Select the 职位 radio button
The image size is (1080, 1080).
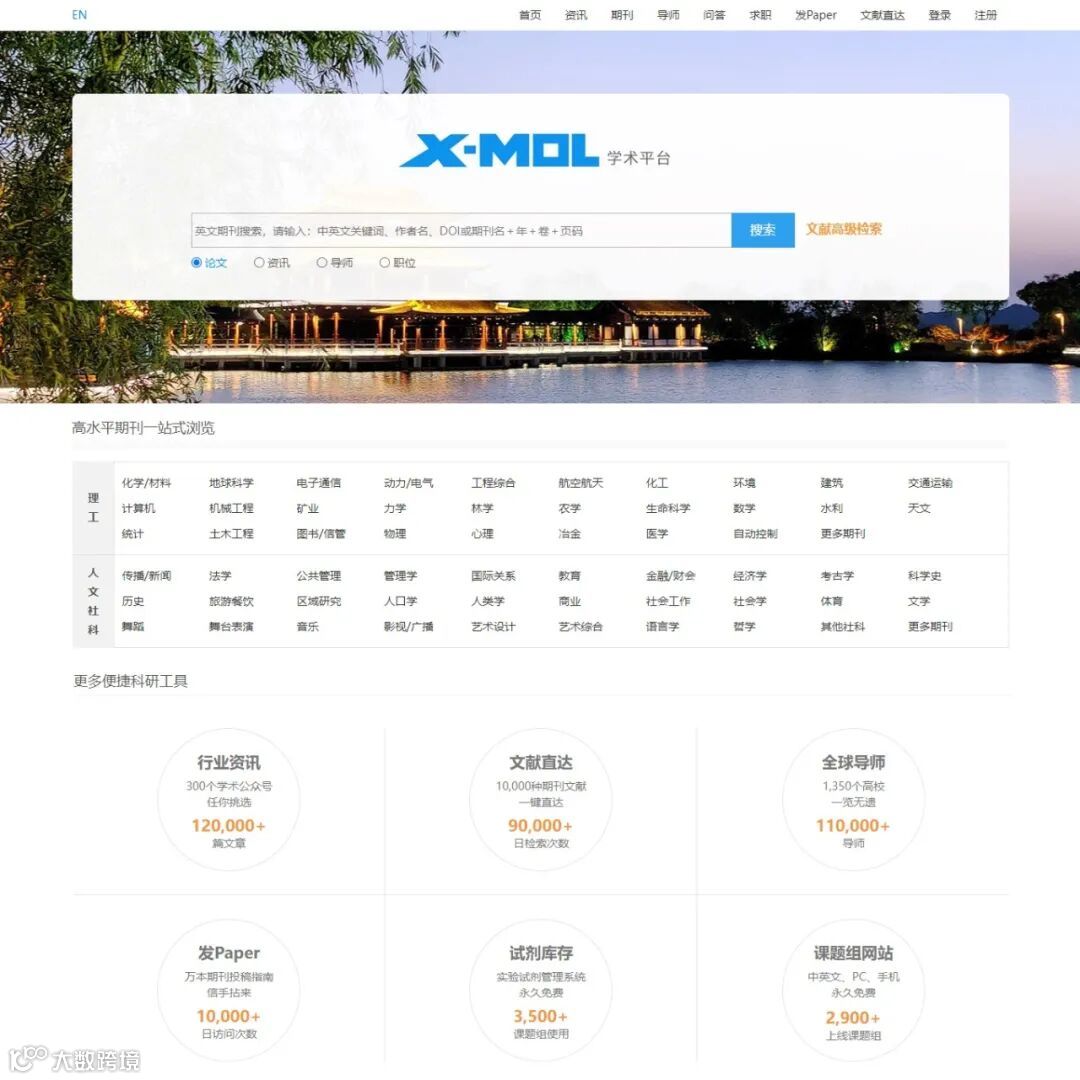click(x=384, y=262)
